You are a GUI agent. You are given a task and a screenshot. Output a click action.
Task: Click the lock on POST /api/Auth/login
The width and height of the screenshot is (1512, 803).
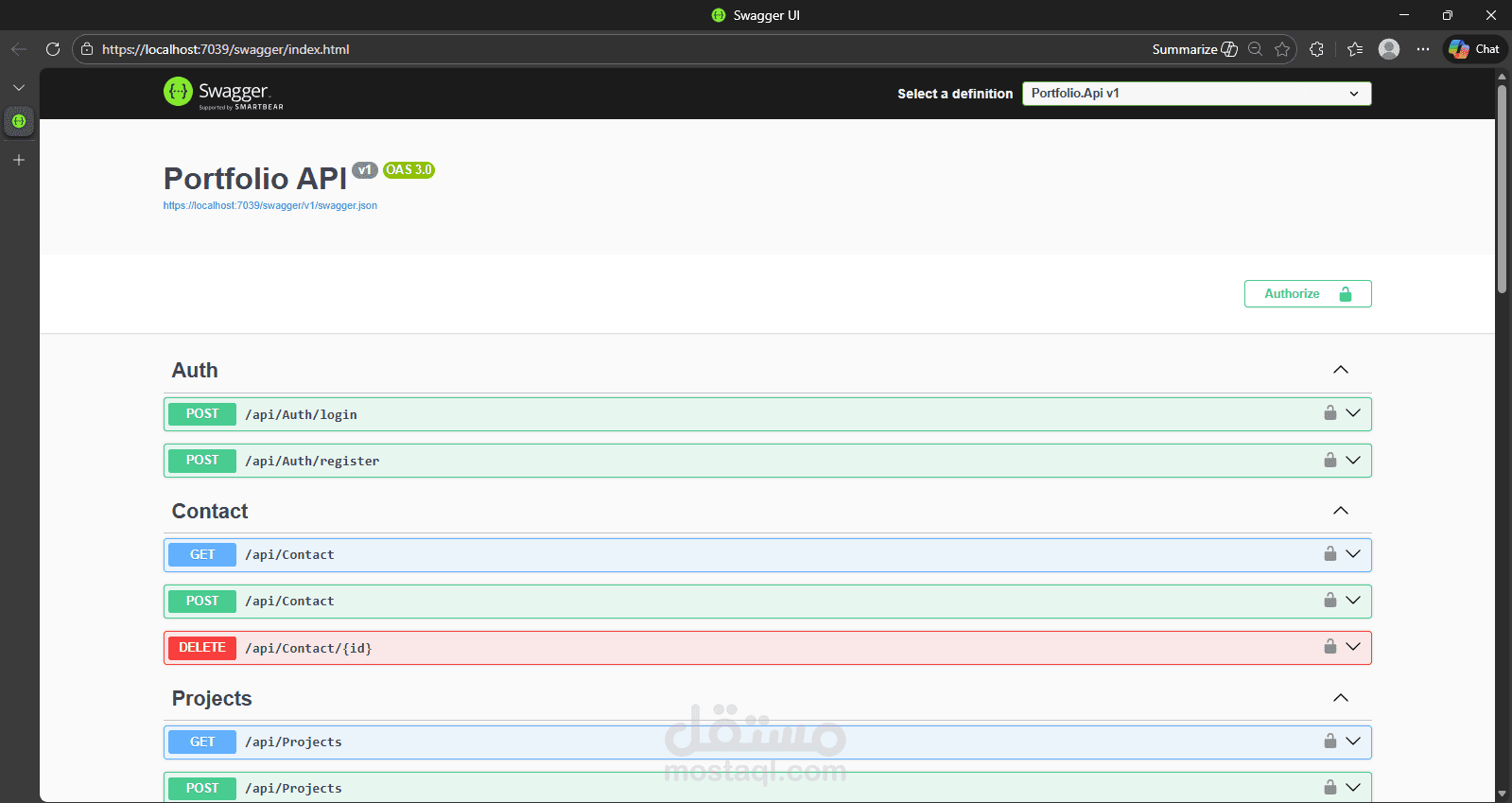(x=1330, y=413)
